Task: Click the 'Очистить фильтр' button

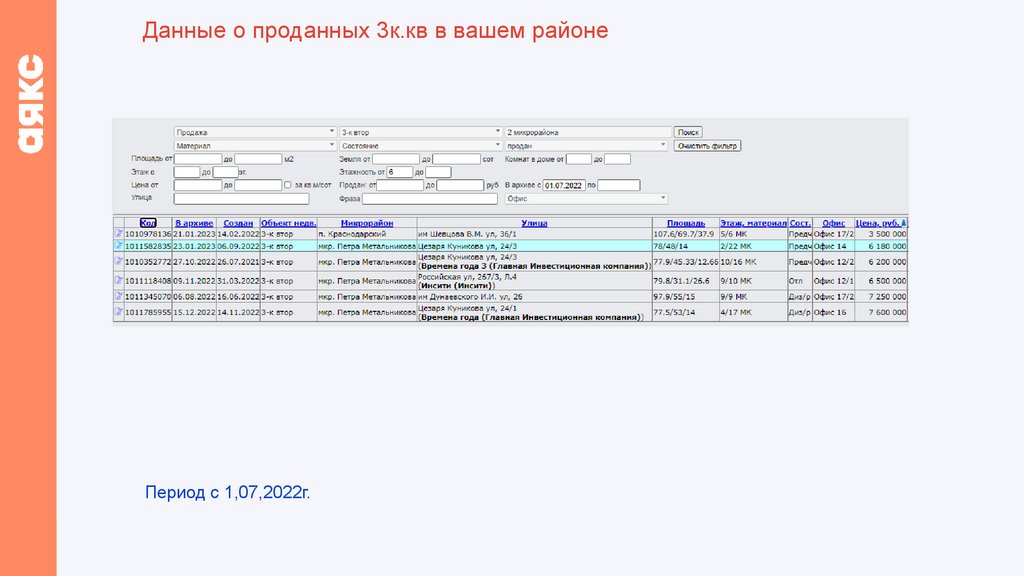Action: tap(707, 146)
